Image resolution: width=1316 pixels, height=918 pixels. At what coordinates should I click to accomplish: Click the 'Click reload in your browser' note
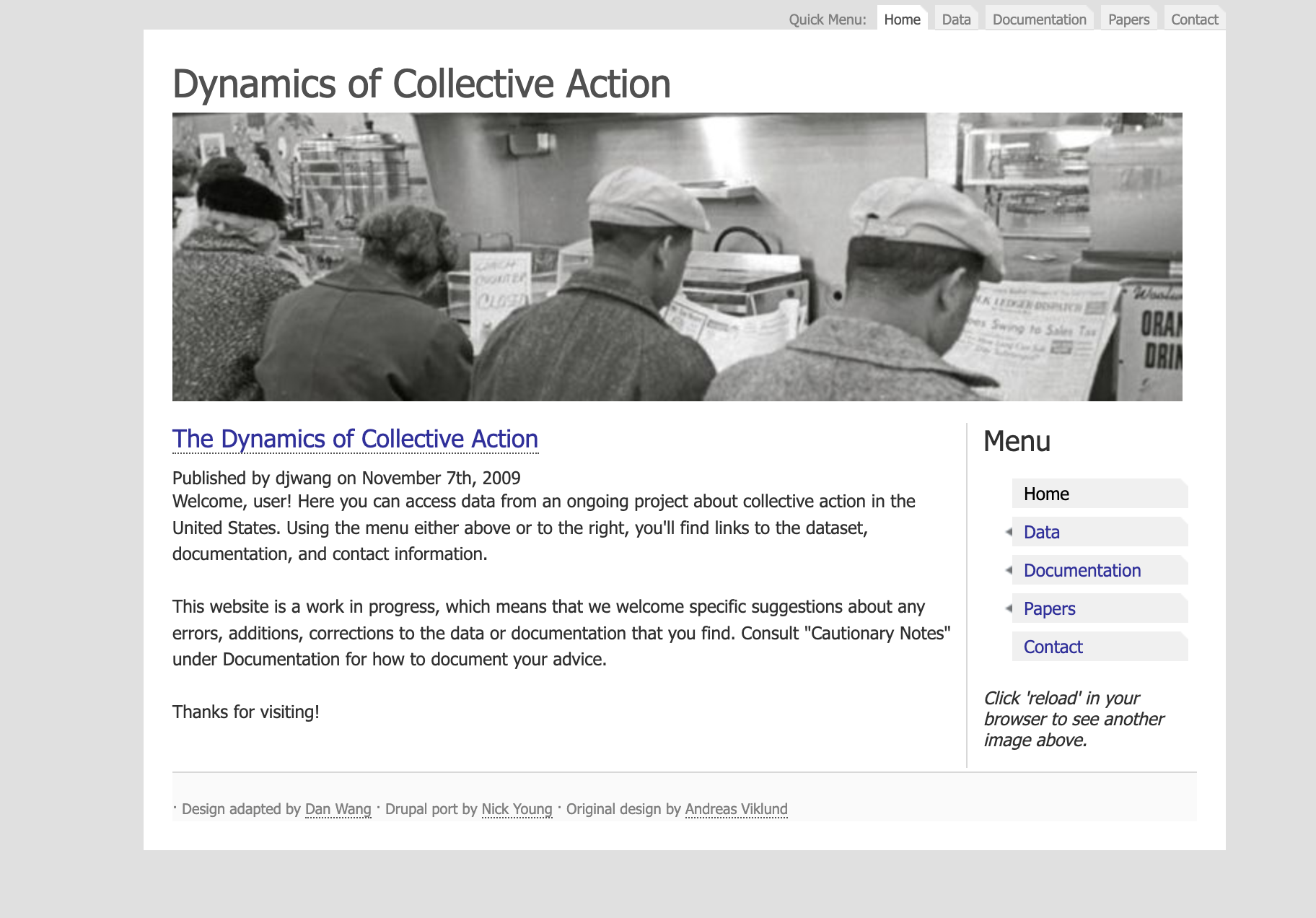click(x=1074, y=719)
